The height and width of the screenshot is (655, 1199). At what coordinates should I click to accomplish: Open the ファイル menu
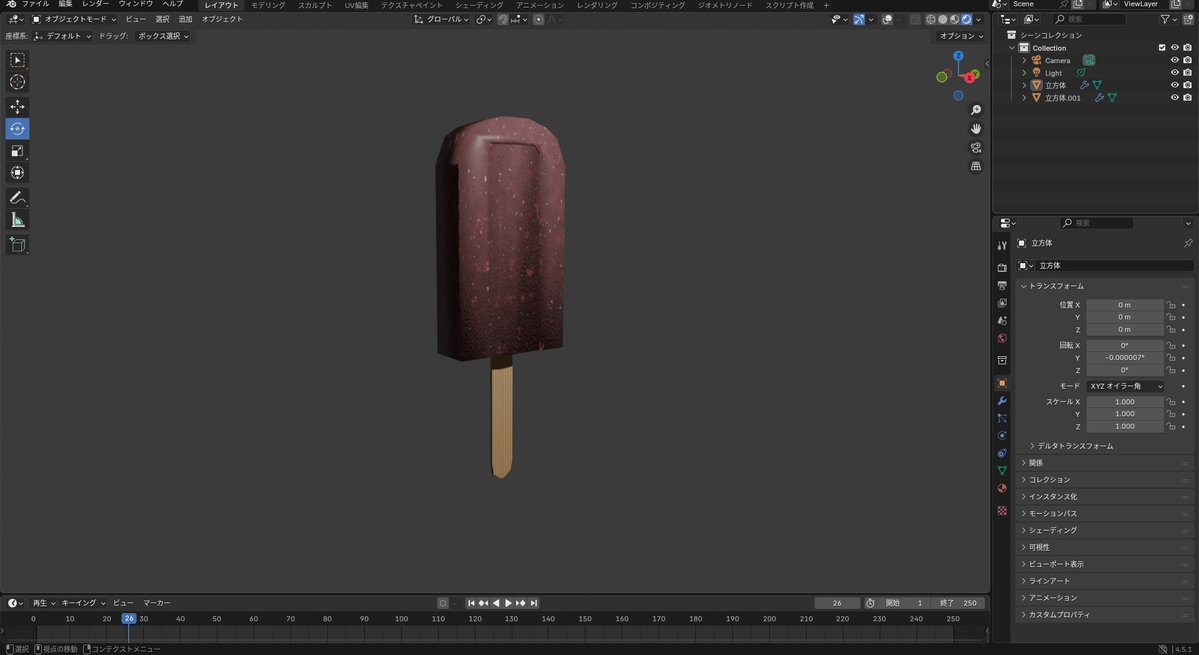click(x=35, y=4)
